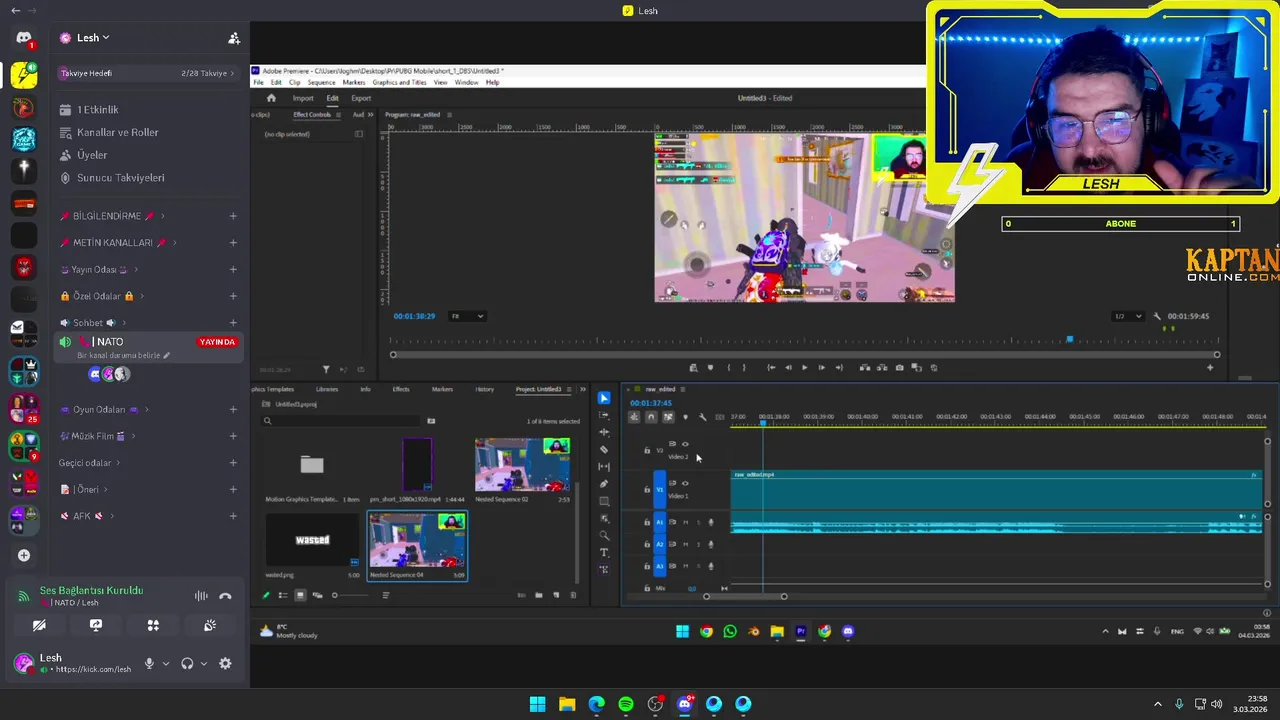Viewport: 1280px width, 720px height.
Task: Open the Fit zoom level dropdown
Action: (467, 316)
